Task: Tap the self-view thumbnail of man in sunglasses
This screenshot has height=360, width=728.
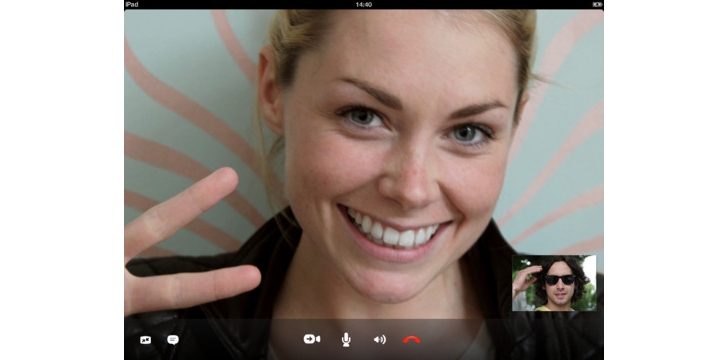Action: pos(554,282)
